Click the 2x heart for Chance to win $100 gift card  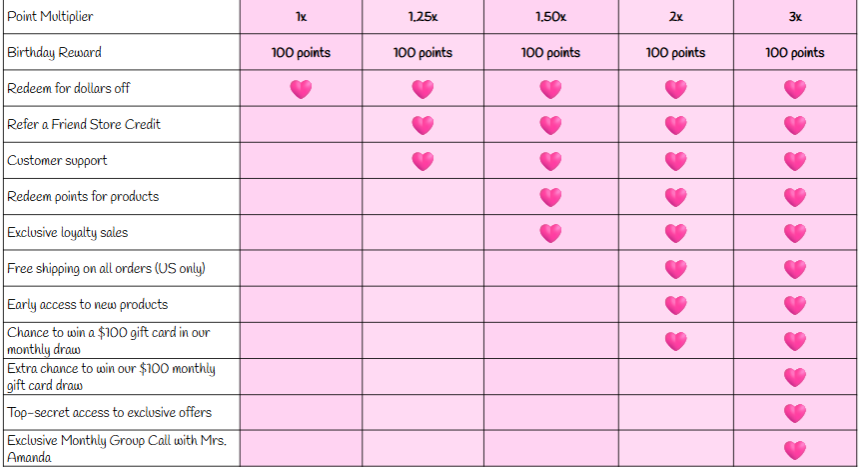pyautogui.click(x=676, y=341)
